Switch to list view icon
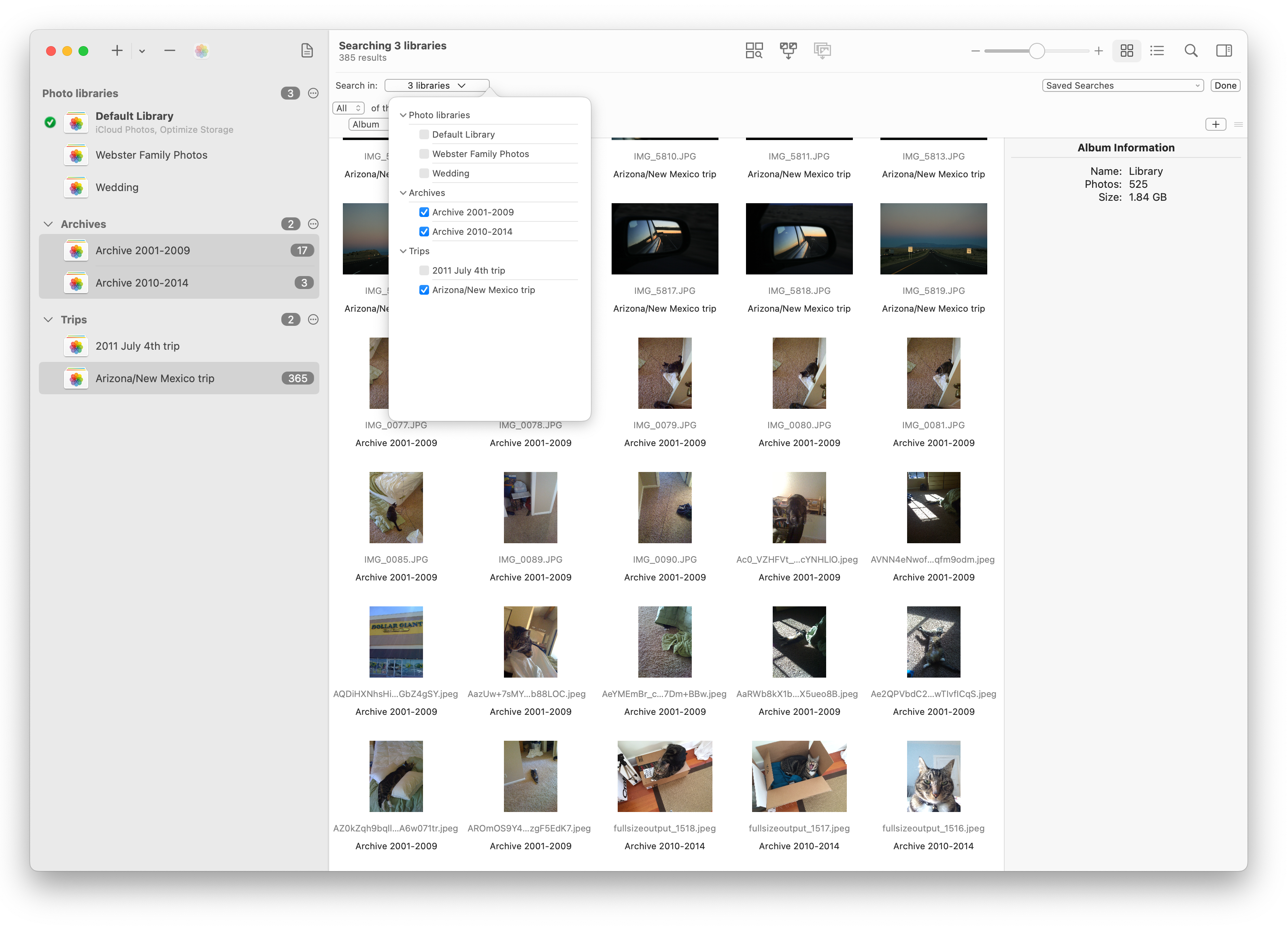The height and width of the screenshot is (931, 1288). (x=1156, y=51)
